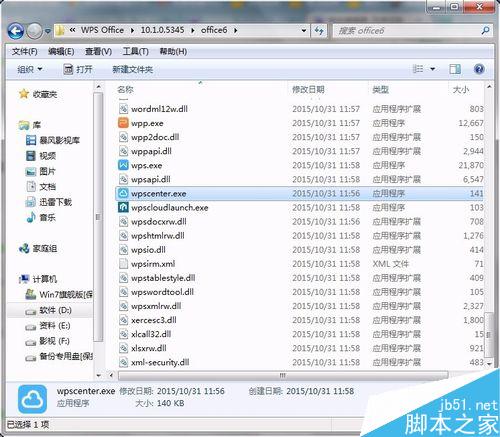Toggle the preview pane icon
The height and width of the screenshot is (437, 500).
point(455,69)
